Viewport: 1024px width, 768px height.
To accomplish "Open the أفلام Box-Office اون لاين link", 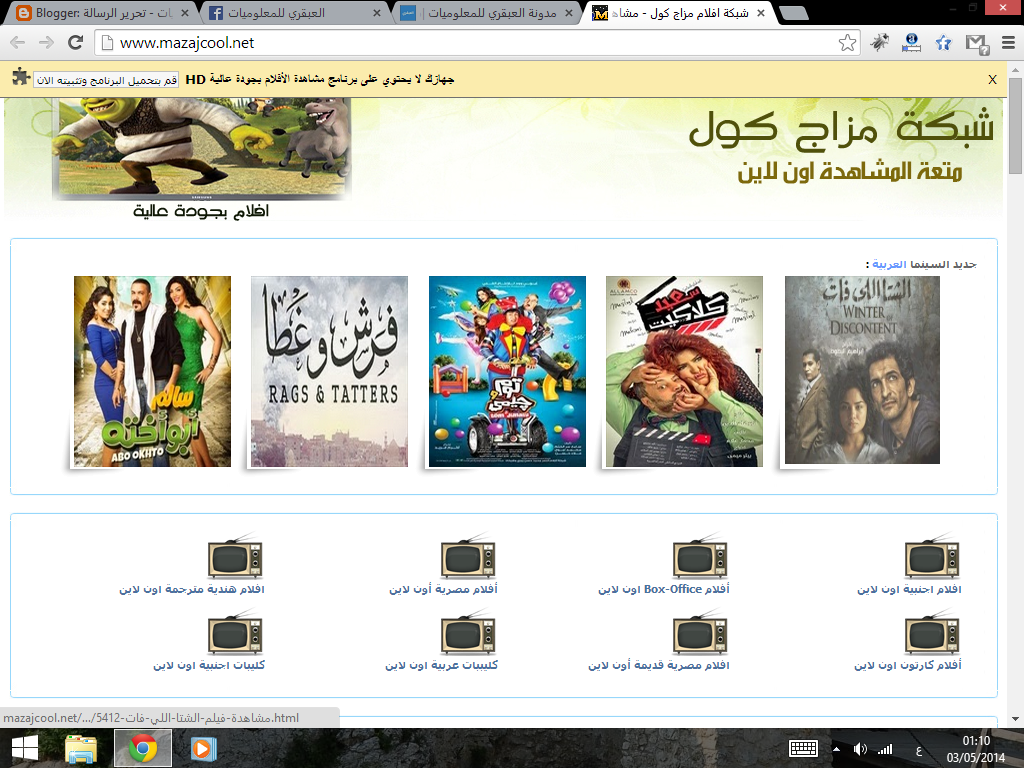I will 664,590.
